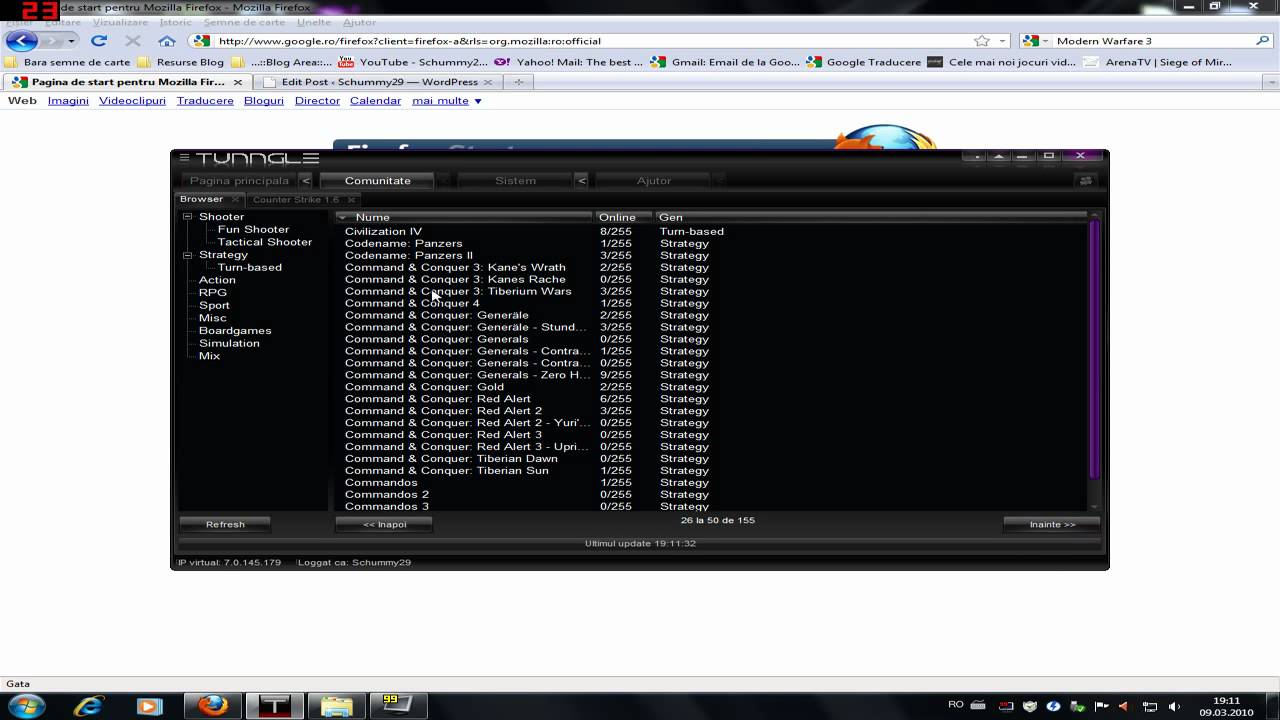
Task: Expand mai multe Google menu
Action: pos(447,101)
